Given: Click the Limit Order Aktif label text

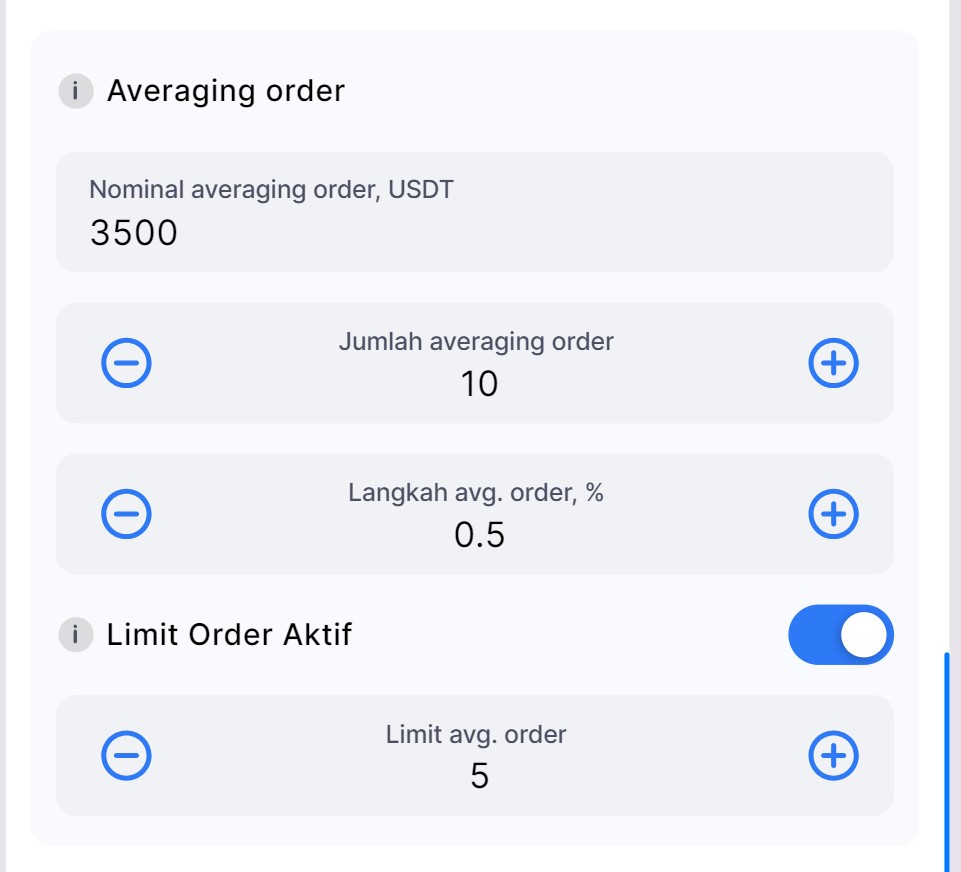Looking at the screenshot, I should 229,635.
